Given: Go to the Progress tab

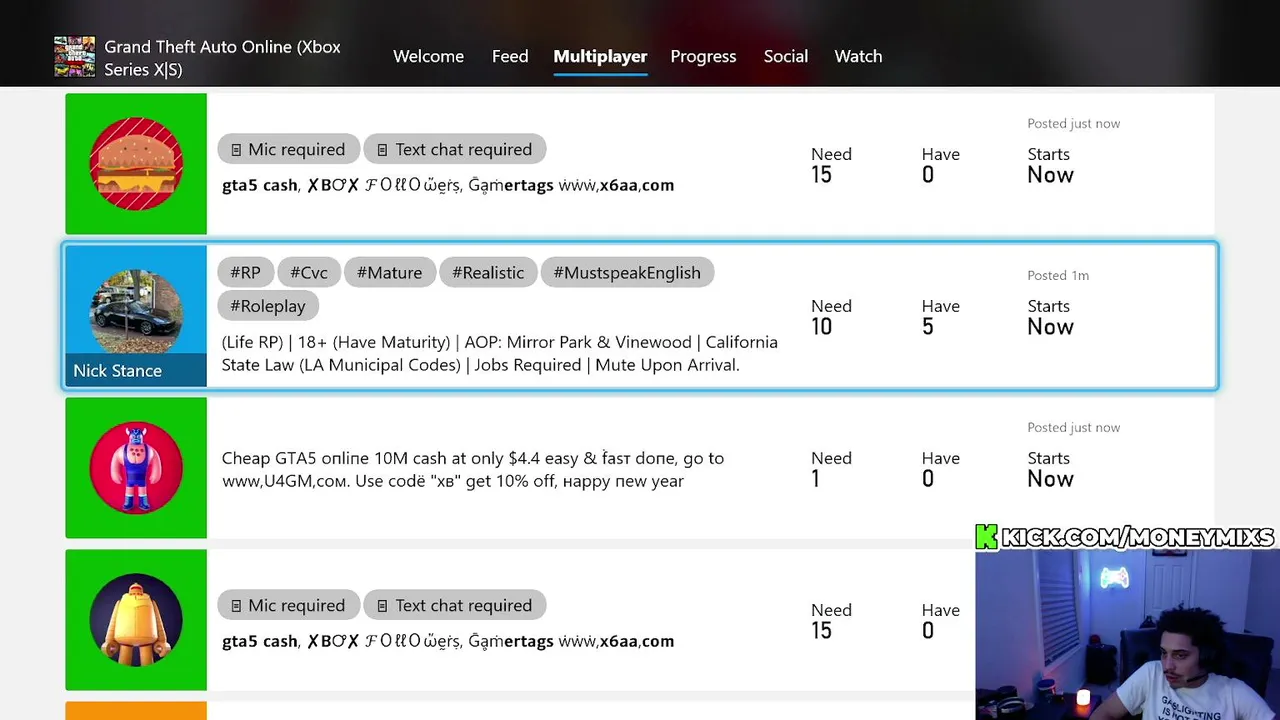Looking at the screenshot, I should 703,56.
